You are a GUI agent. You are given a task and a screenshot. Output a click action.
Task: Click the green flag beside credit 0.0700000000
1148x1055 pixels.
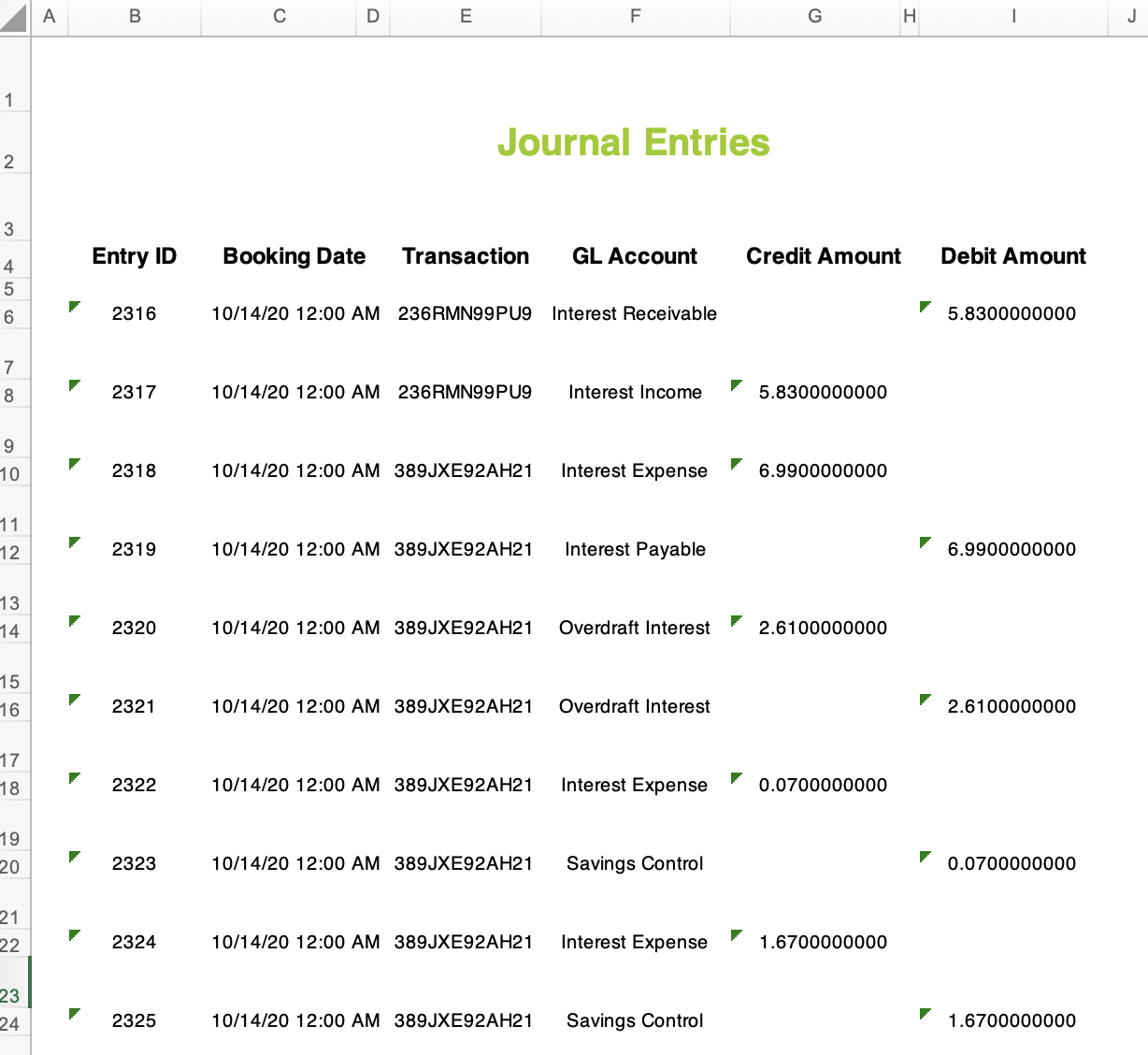coord(736,775)
